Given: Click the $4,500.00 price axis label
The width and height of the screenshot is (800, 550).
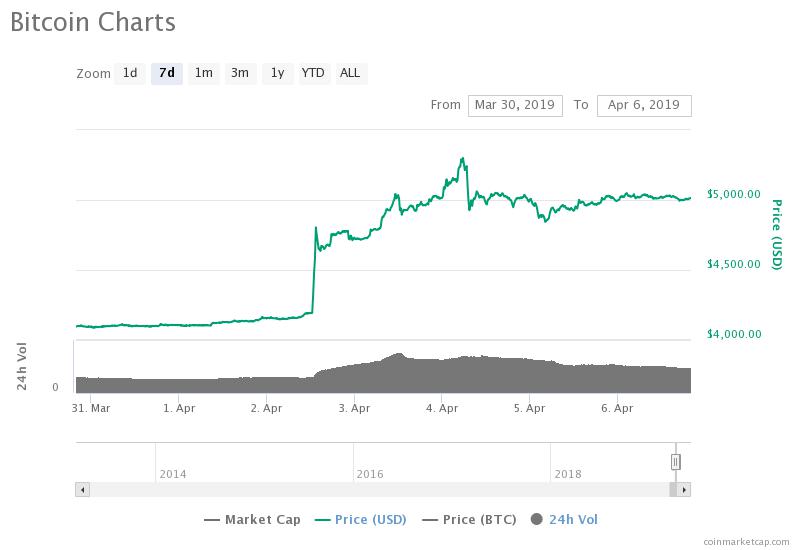Looking at the screenshot, I should tap(734, 264).
